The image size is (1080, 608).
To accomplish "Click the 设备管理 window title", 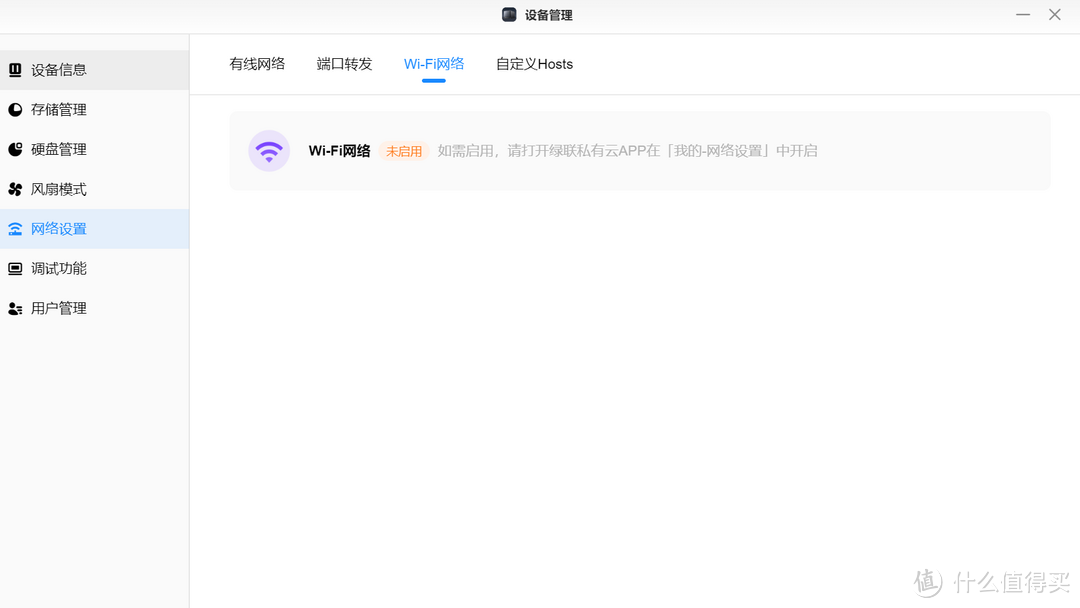I will (x=548, y=15).
